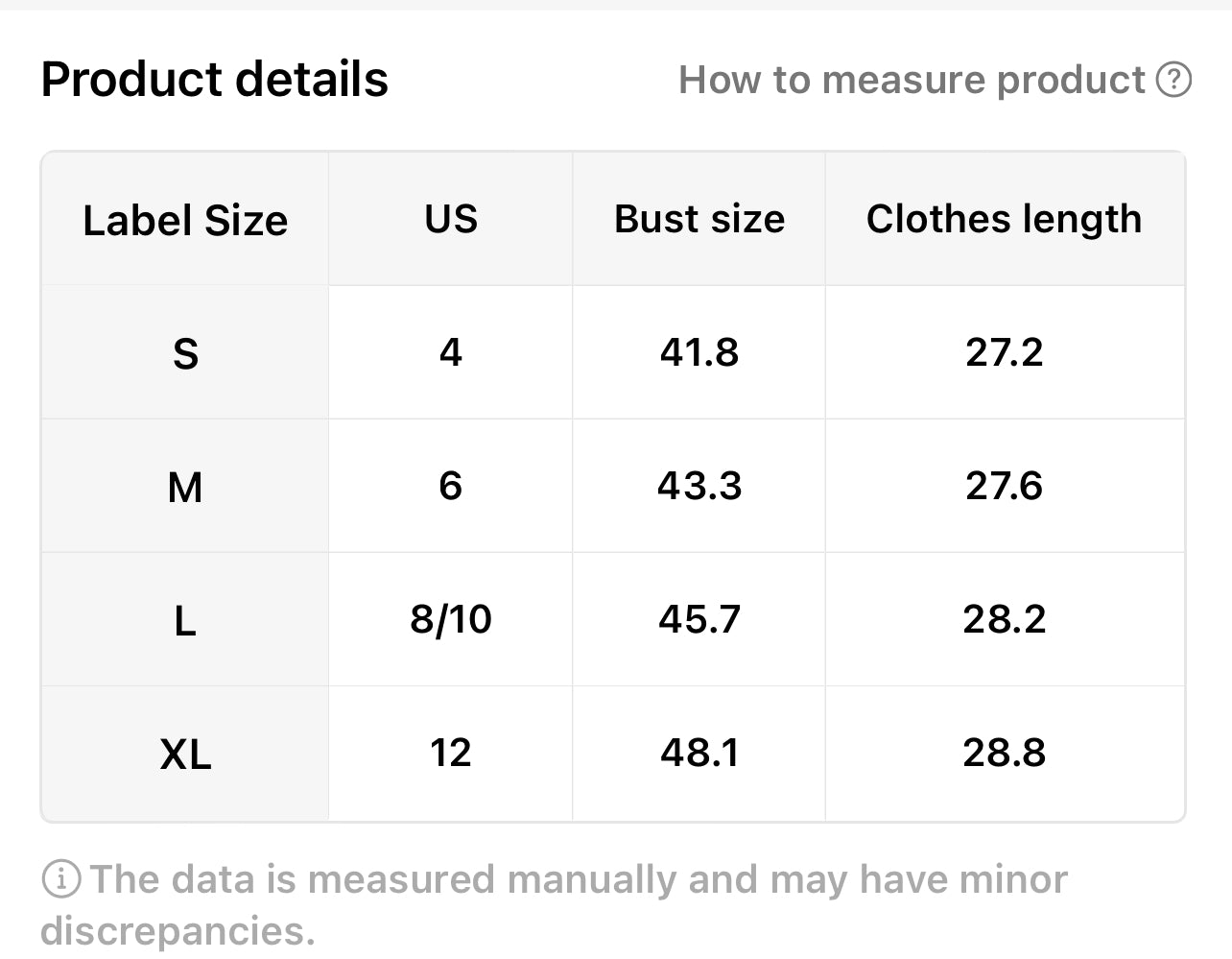Screen dimensions: 1232x959
Task: Select the Bust size column header
Action: pos(699,220)
